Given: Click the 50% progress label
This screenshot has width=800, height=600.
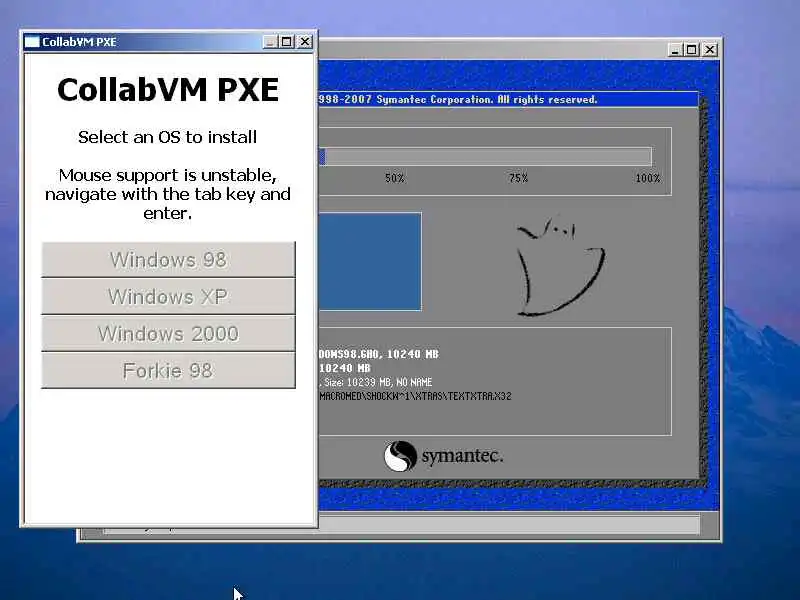Looking at the screenshot, I should [394, 178].
